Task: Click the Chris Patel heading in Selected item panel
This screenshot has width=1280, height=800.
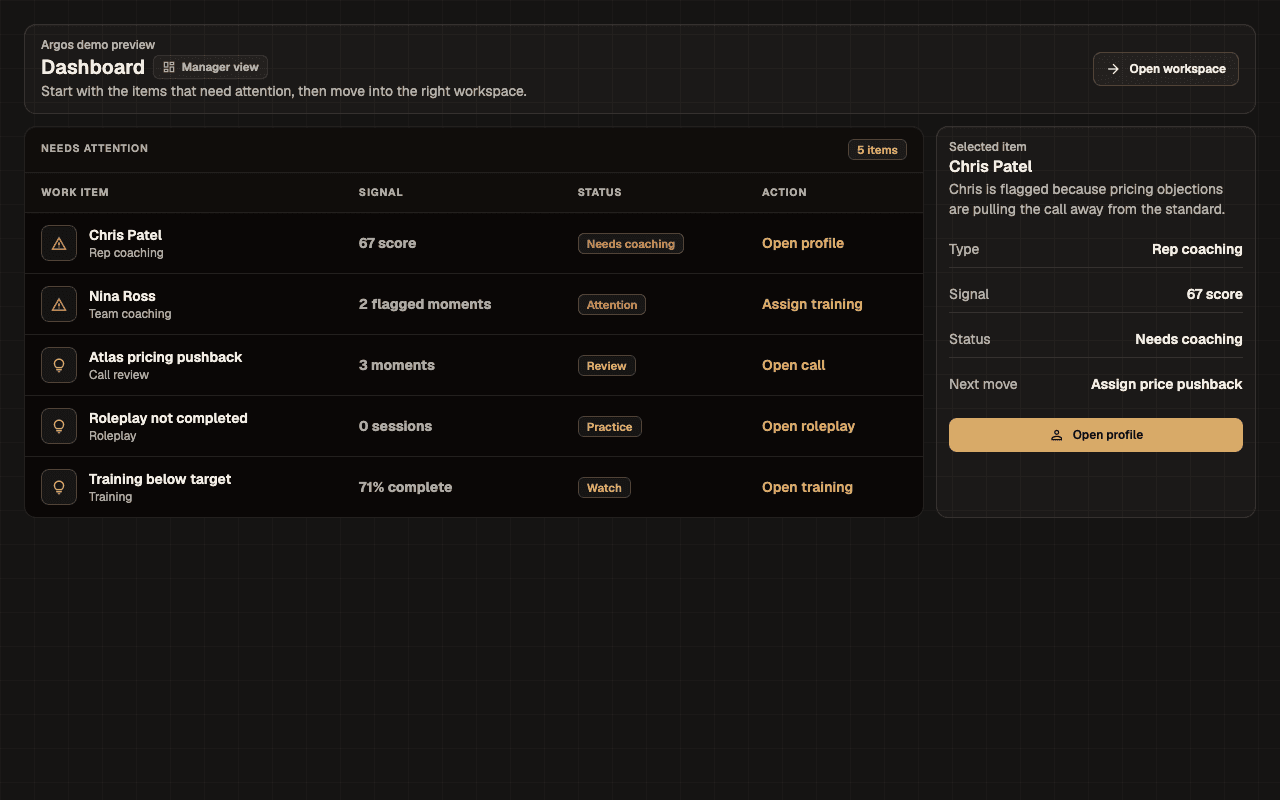Action: (991, 166)
